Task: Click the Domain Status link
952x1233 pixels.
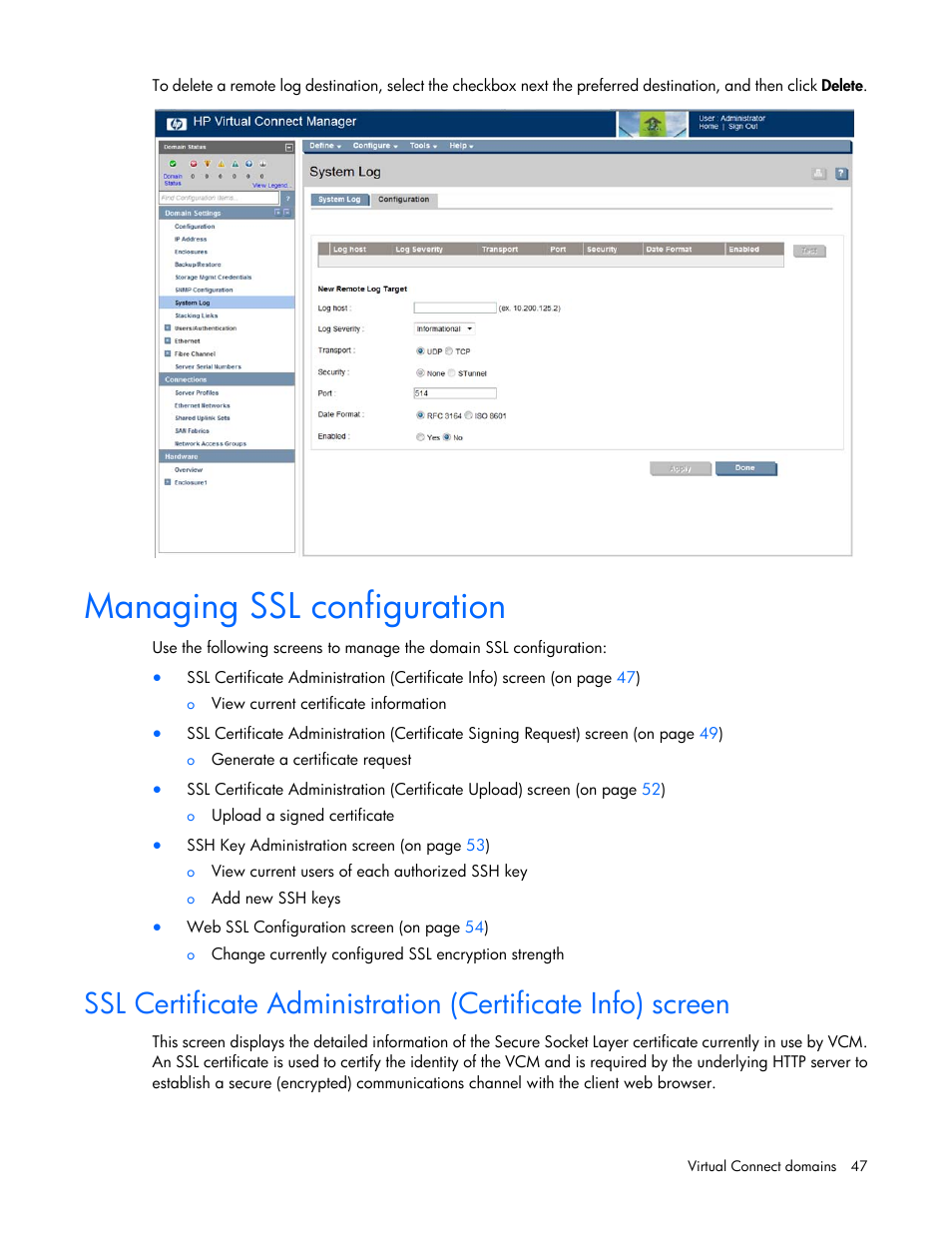Action: [x=173, y=180]
